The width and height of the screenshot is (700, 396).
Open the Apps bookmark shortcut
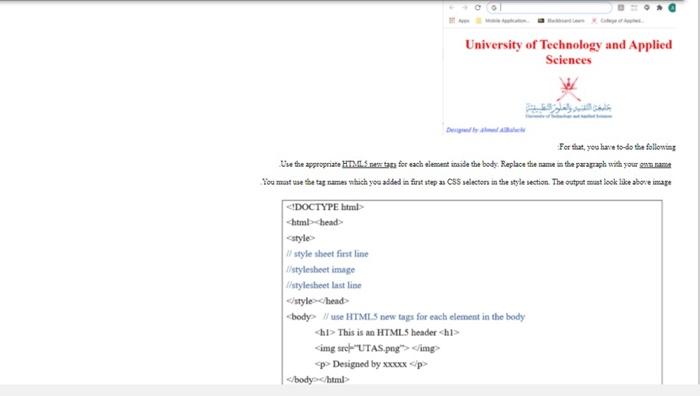459,21
